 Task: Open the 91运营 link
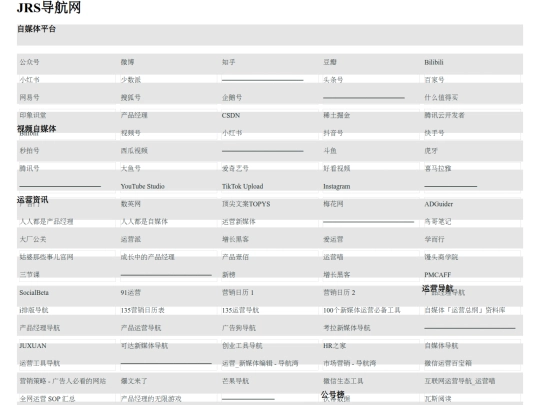pyautogui.click(x=131, y=293)
